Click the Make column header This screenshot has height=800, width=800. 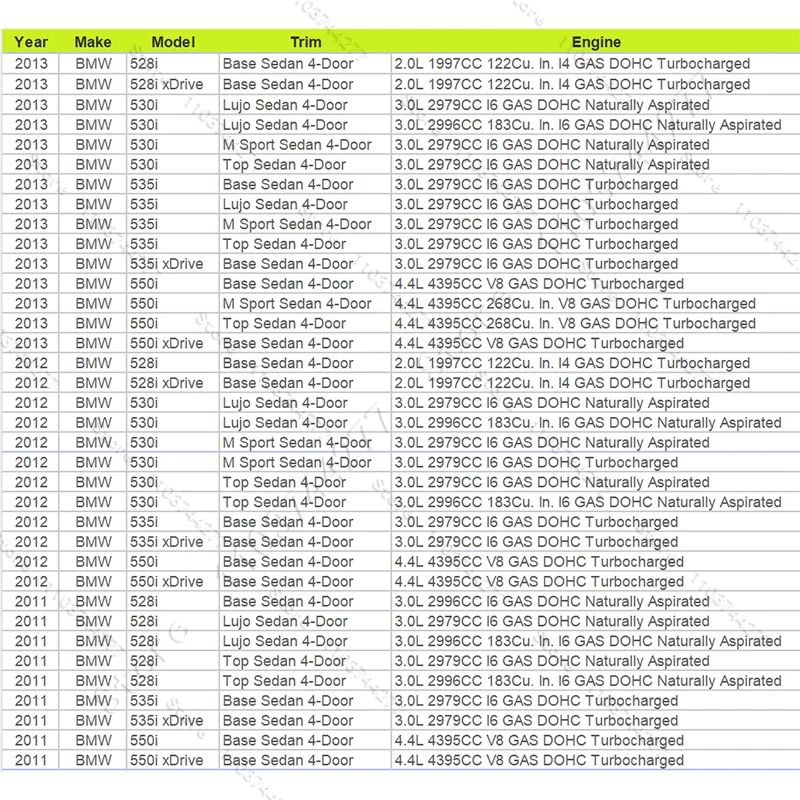pyautogui.click(x=93, y=42)
